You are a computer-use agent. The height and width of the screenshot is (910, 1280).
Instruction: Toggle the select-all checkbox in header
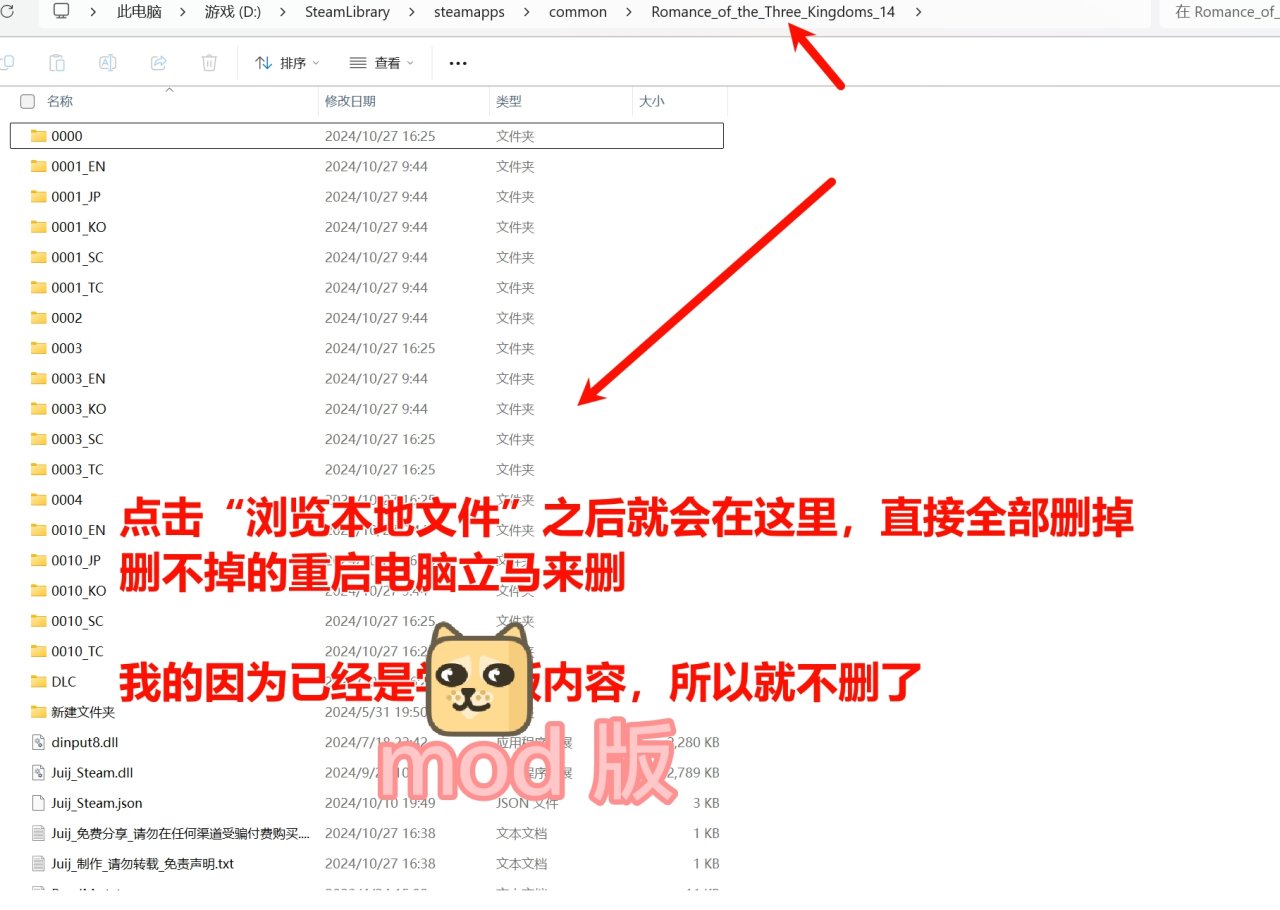(28, 101)
